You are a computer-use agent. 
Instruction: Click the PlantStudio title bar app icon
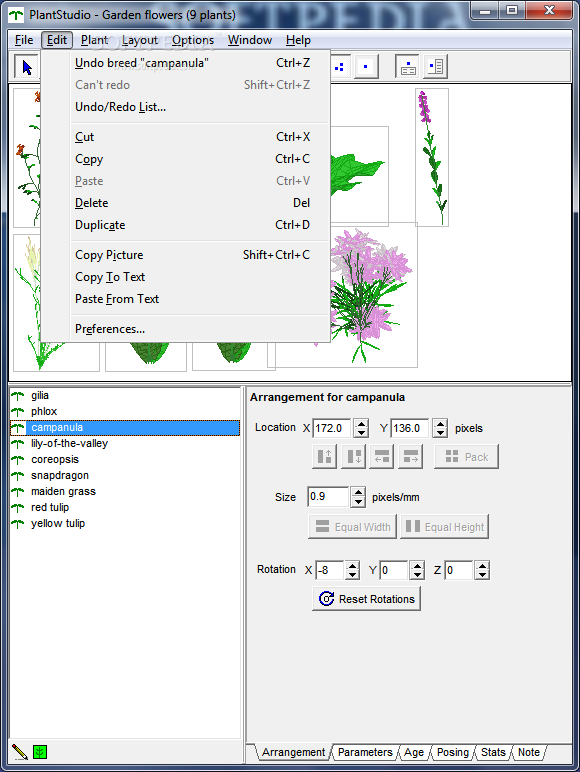(16, 15)
